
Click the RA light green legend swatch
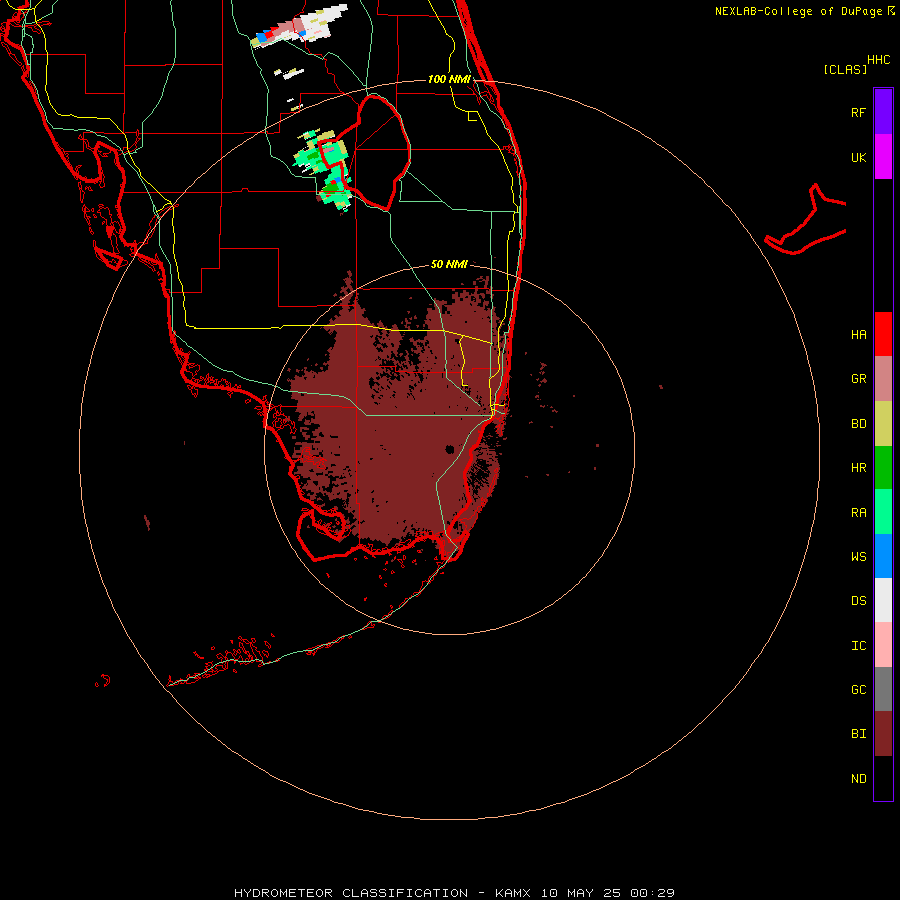tap(883, 512)
